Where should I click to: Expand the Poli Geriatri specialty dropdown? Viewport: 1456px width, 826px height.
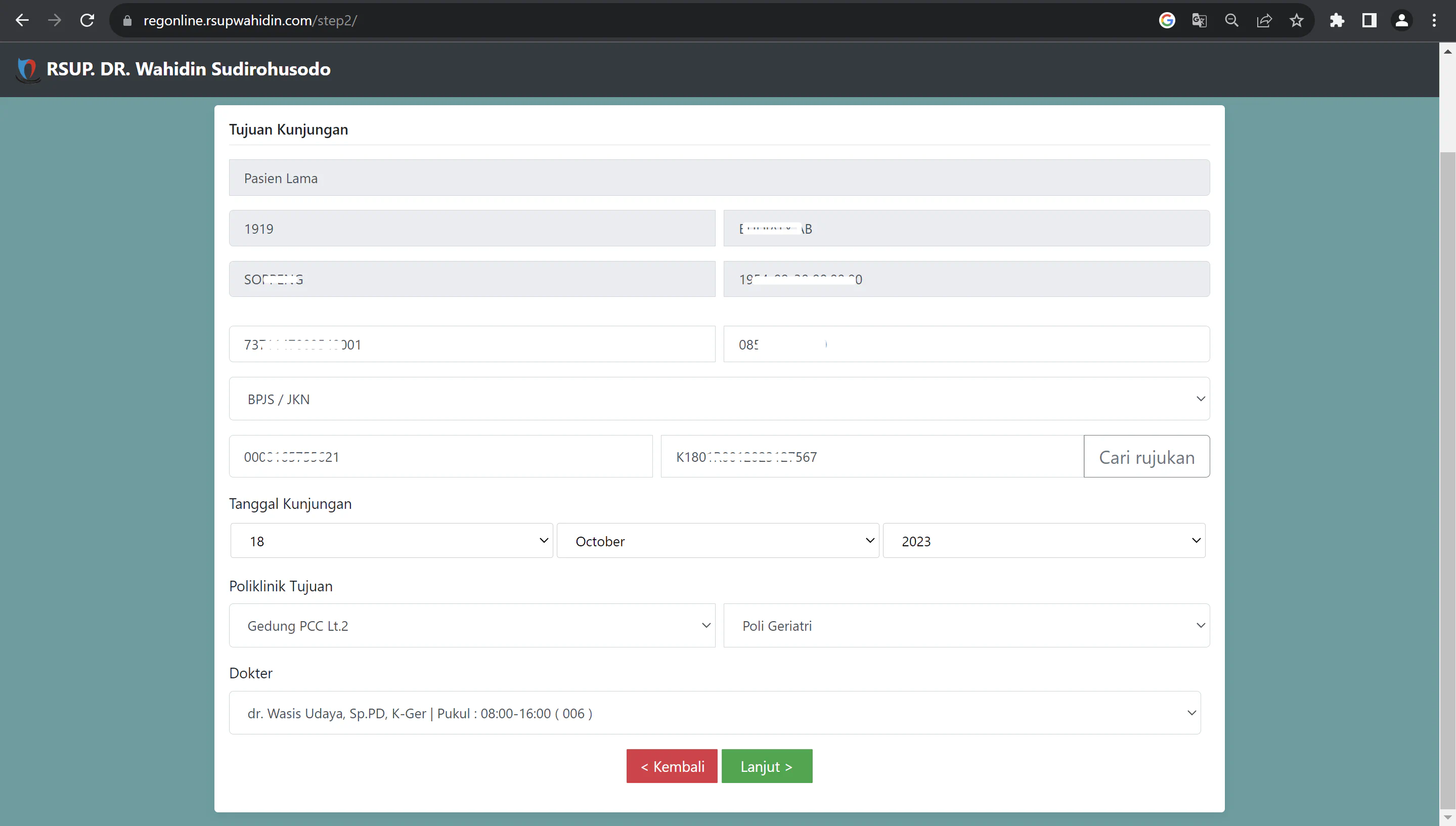point(966,625)
